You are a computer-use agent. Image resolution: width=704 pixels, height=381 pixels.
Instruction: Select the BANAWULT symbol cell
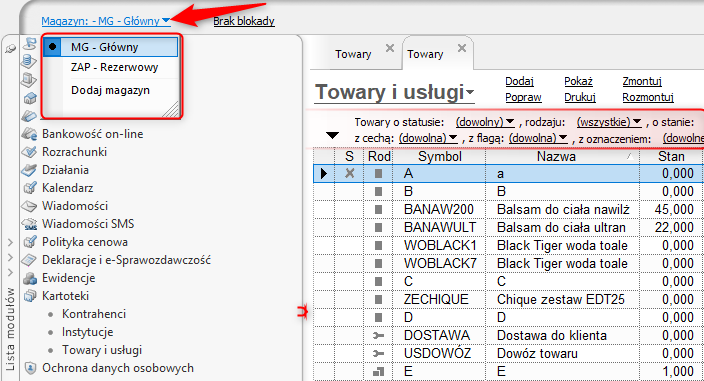point(439,228)
